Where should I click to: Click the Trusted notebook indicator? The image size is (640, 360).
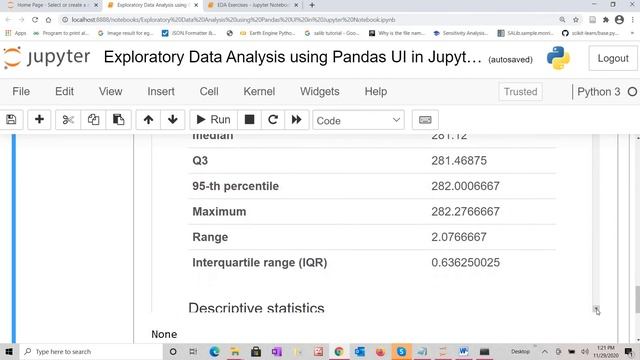[520, 92]
